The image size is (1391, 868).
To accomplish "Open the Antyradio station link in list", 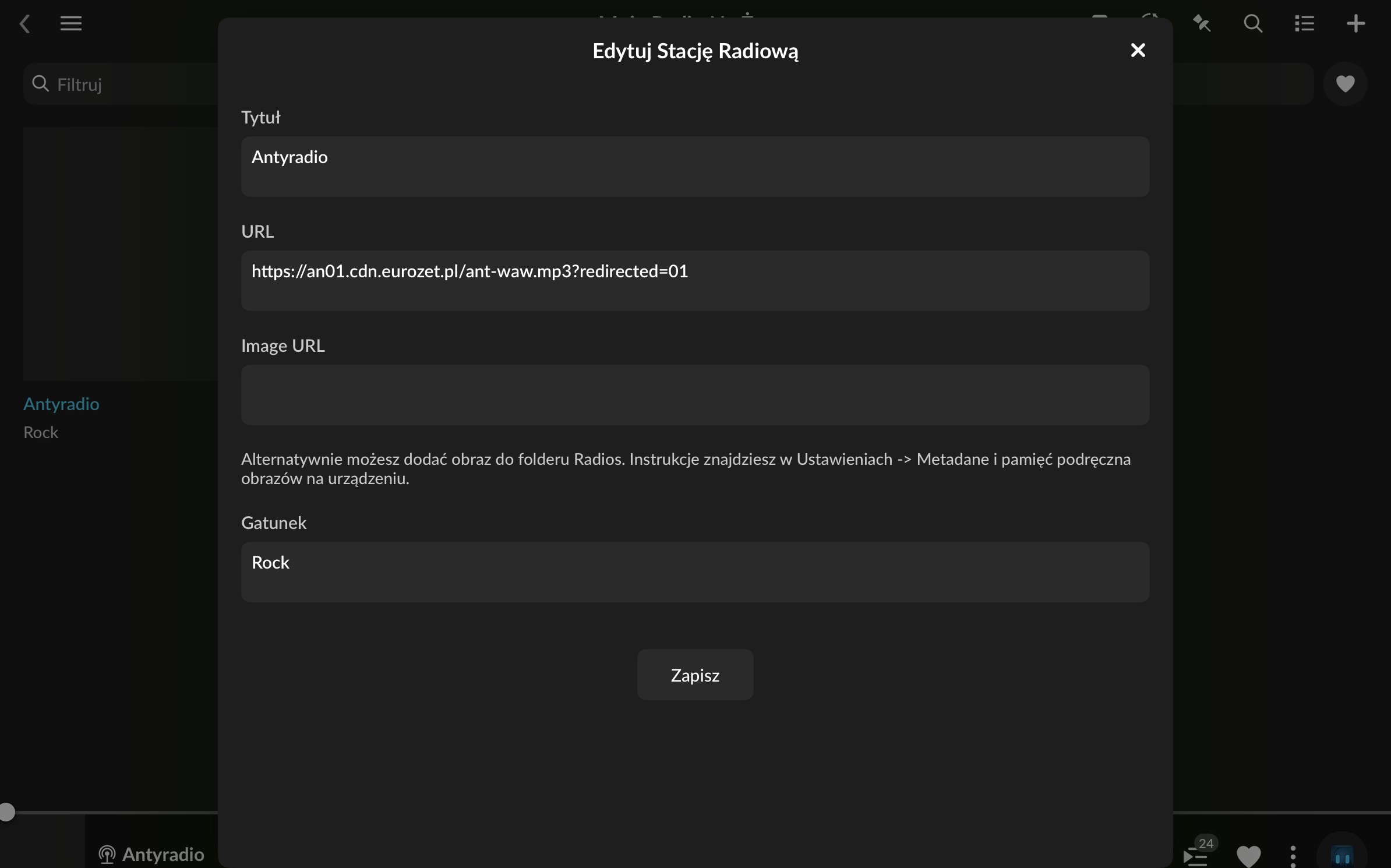I will [x=61, y=404].
